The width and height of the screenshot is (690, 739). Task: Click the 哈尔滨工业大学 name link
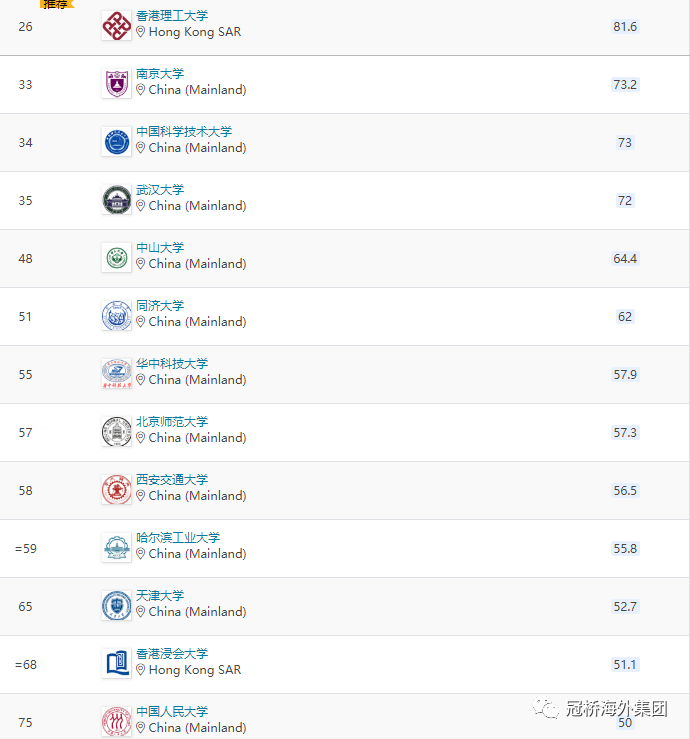click(178, 537)
